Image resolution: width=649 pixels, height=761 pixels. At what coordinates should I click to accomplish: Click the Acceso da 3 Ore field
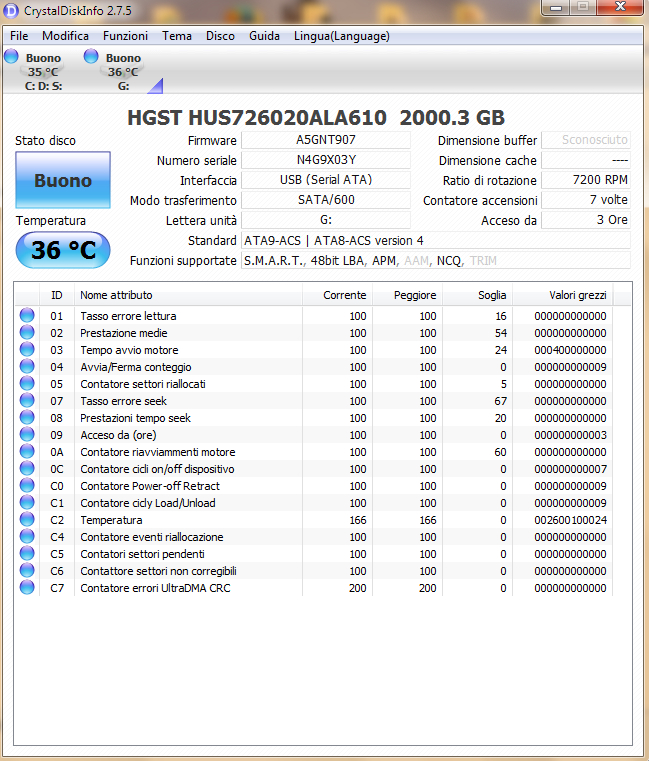pyautogui.click(x=586, y=220)
